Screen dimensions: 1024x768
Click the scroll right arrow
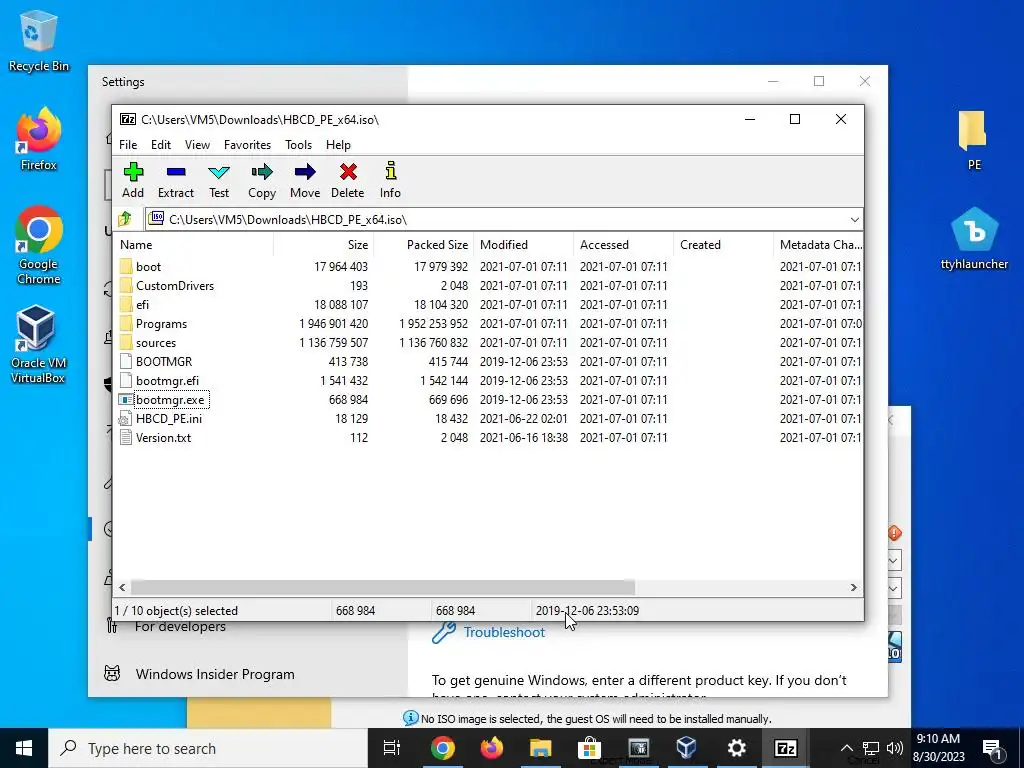(854, 588)
